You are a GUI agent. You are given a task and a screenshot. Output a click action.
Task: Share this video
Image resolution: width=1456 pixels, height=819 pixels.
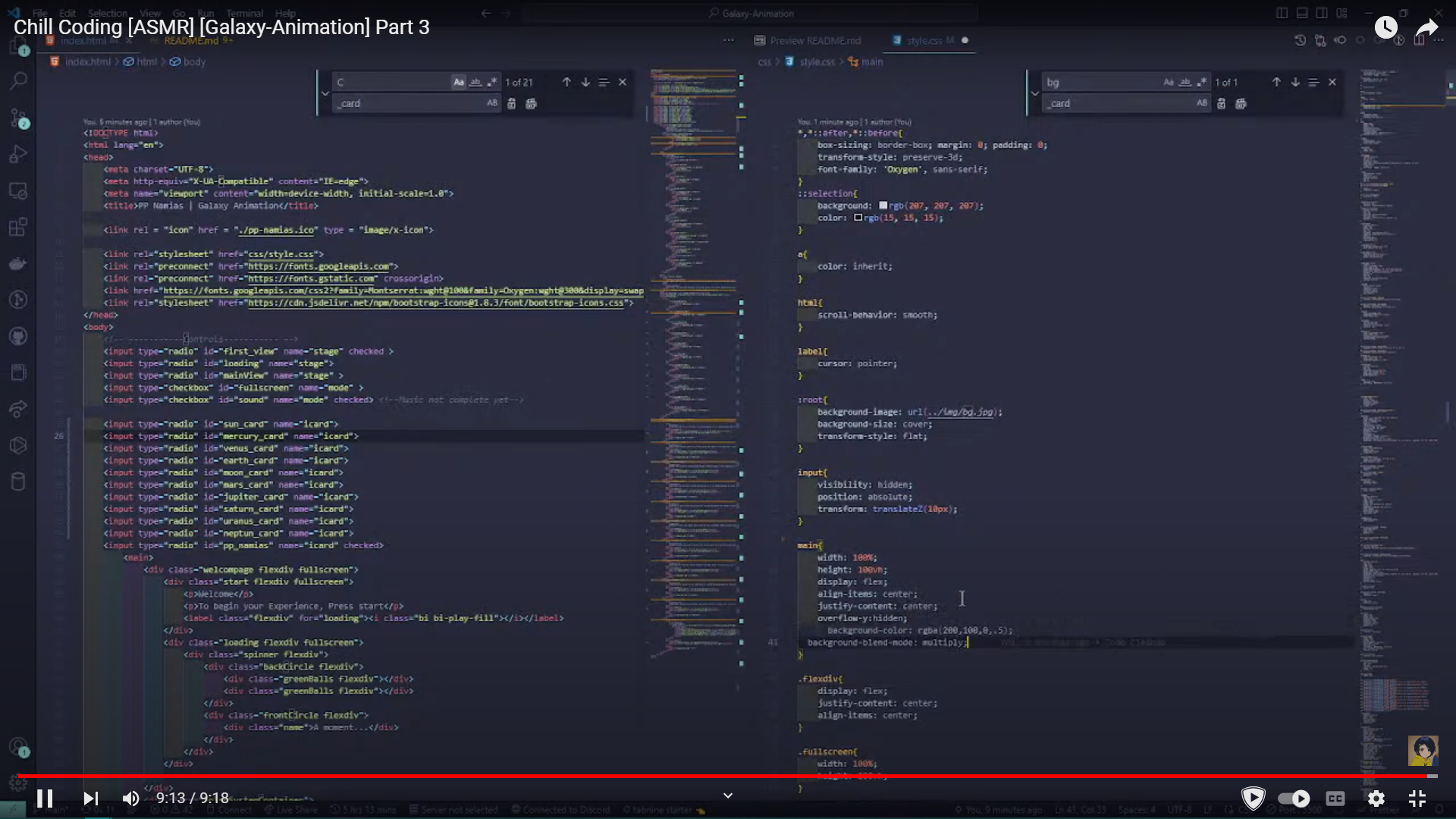[x=1427, y=28]
